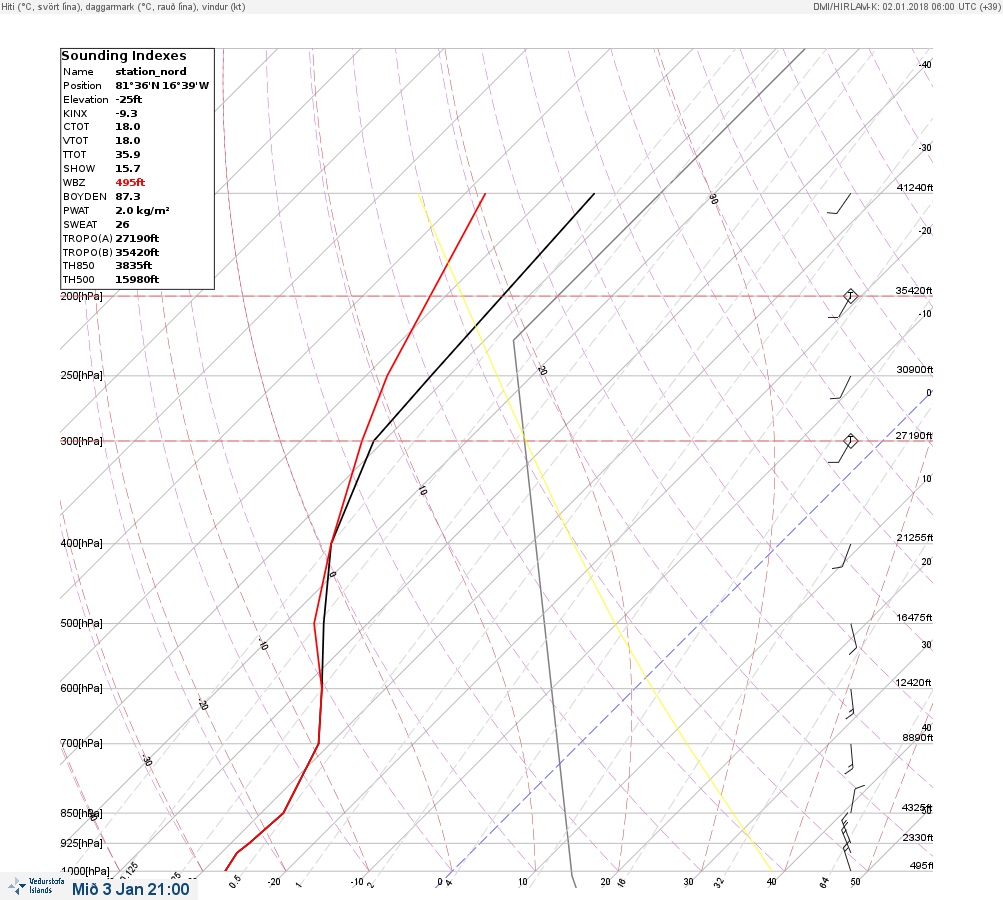Click the 600[hPa] pressure label
This screenshot has width=1003, height=900.
[x=81, y=688]
